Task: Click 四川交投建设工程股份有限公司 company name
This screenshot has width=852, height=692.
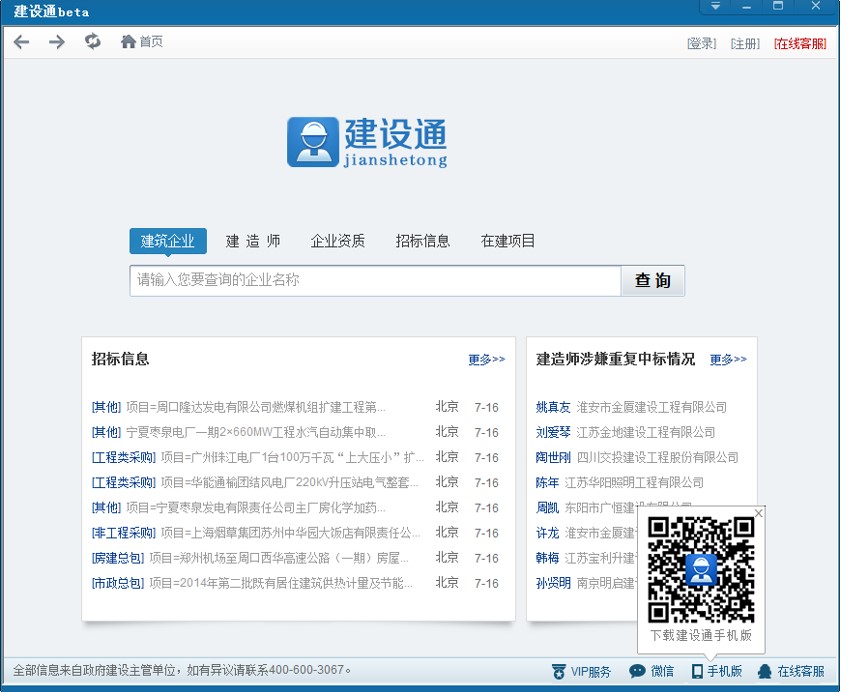Action: 657,457
